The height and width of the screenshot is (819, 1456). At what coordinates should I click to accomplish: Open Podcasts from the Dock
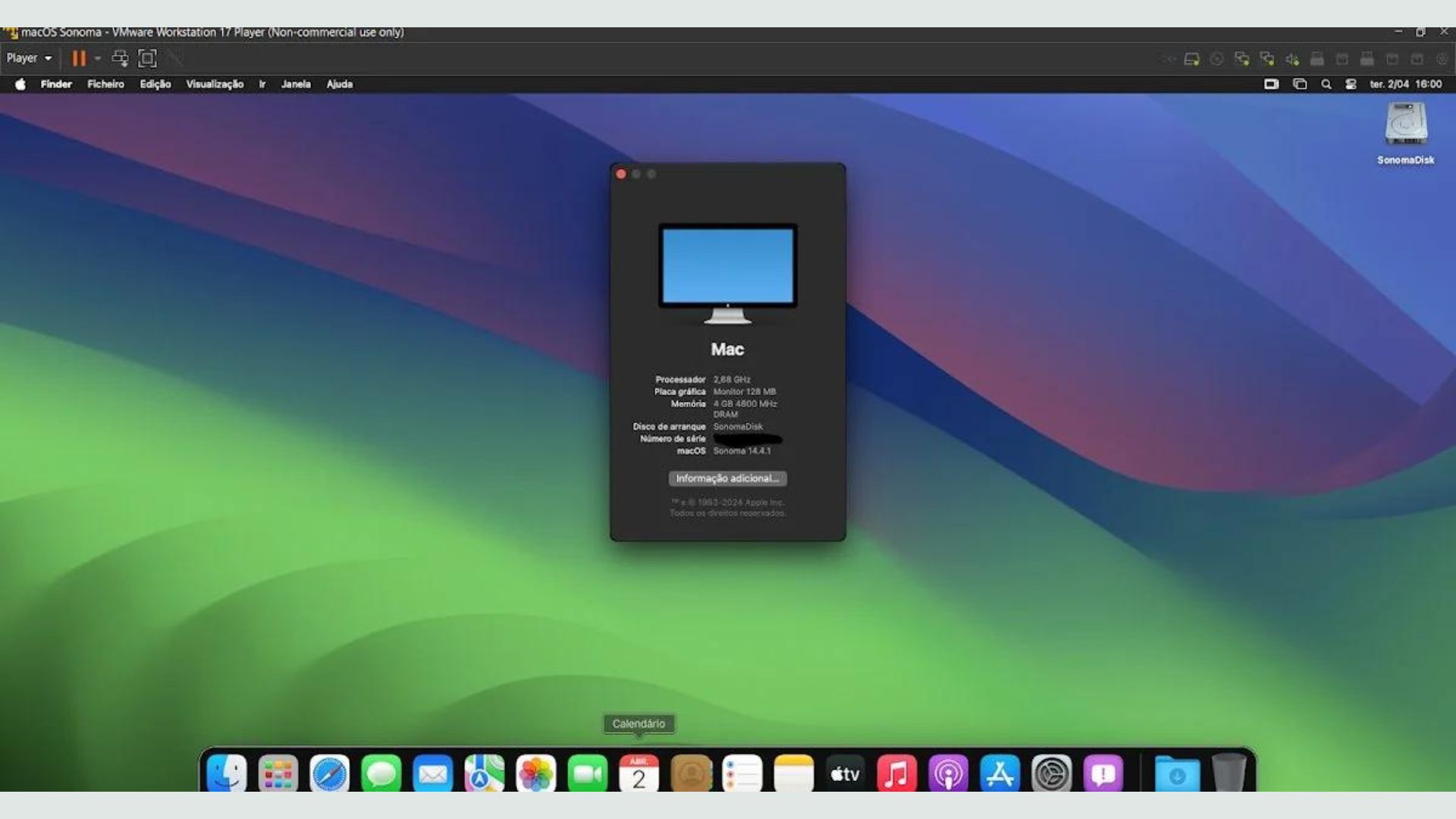[x=949, y=773]
